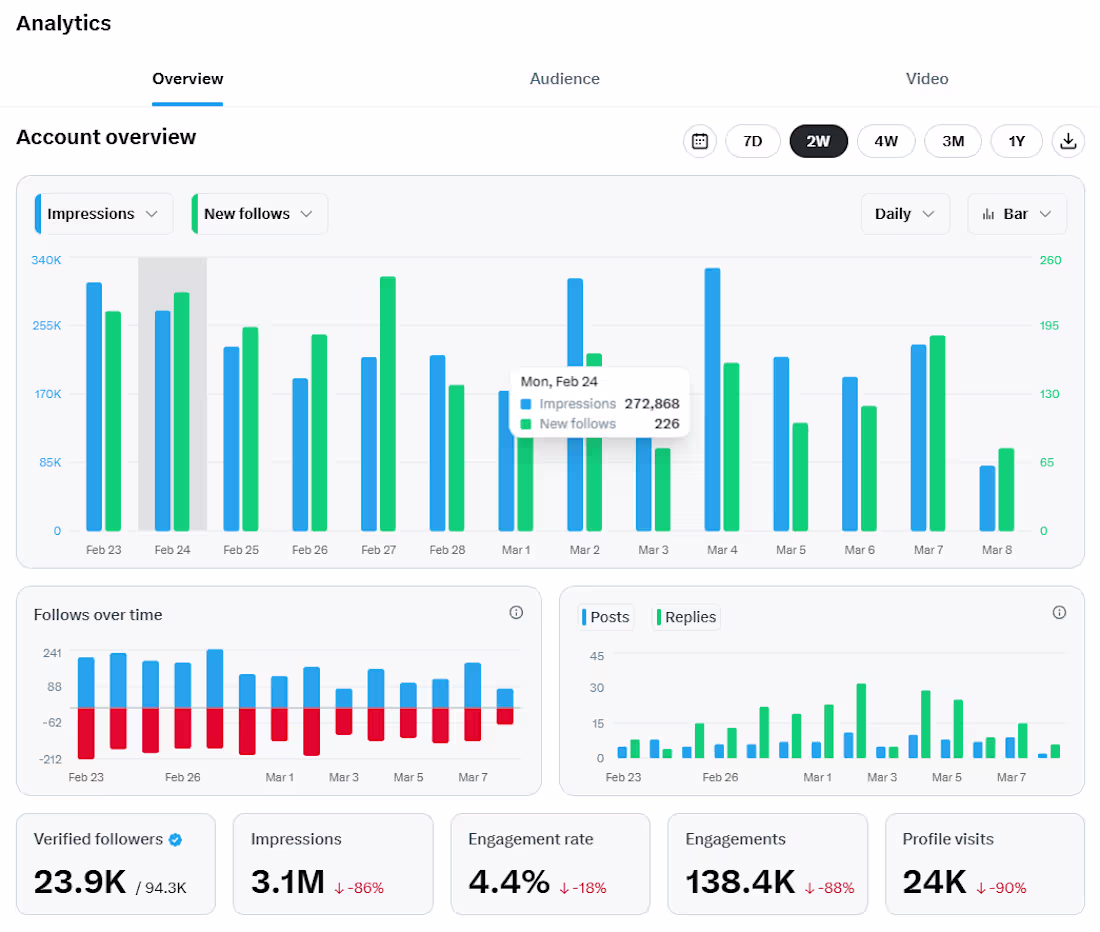Click the bar chart icon in Bar selector
1100x932 pixels.
pyautogui.click(x=988, y=214)
